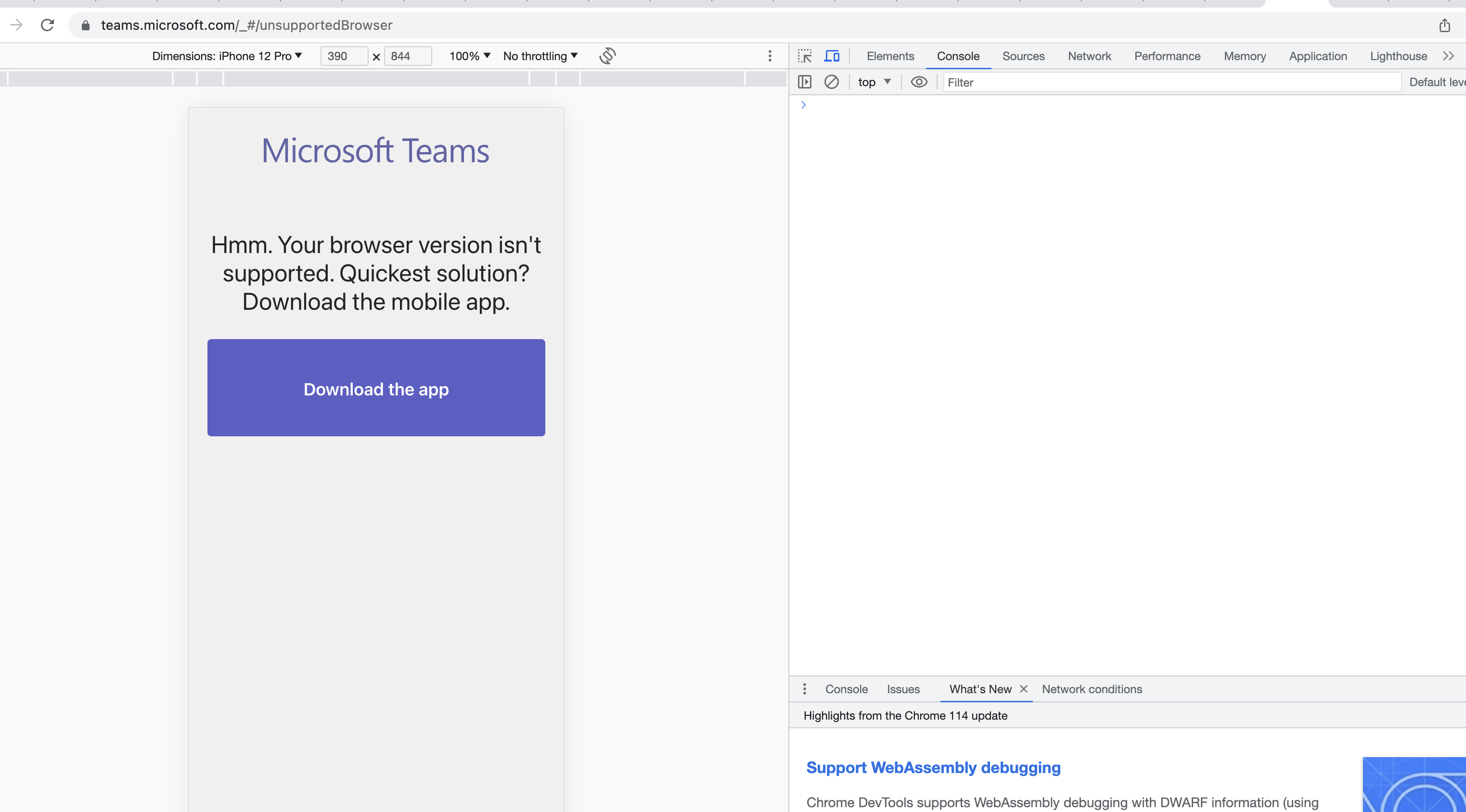
Task: Open the Share menu in the browser toolbar
Action: [x=1444, y=25]
